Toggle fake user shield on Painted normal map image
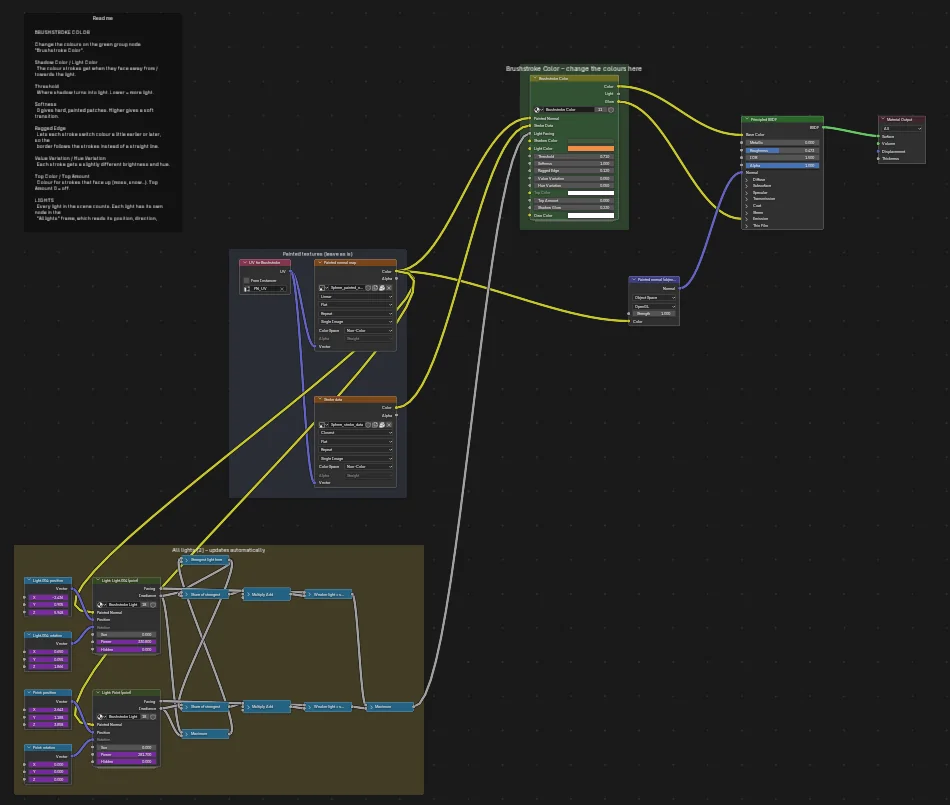Screen dimensions: 950x805 (x=368, y=288)
